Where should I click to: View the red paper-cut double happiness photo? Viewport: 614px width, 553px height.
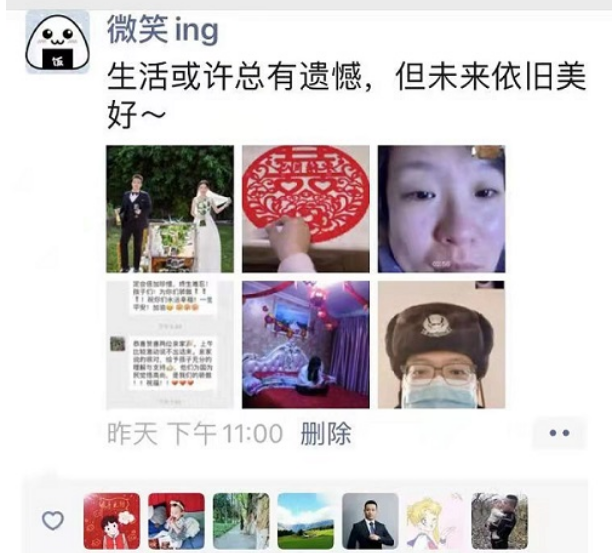(305, 209)
